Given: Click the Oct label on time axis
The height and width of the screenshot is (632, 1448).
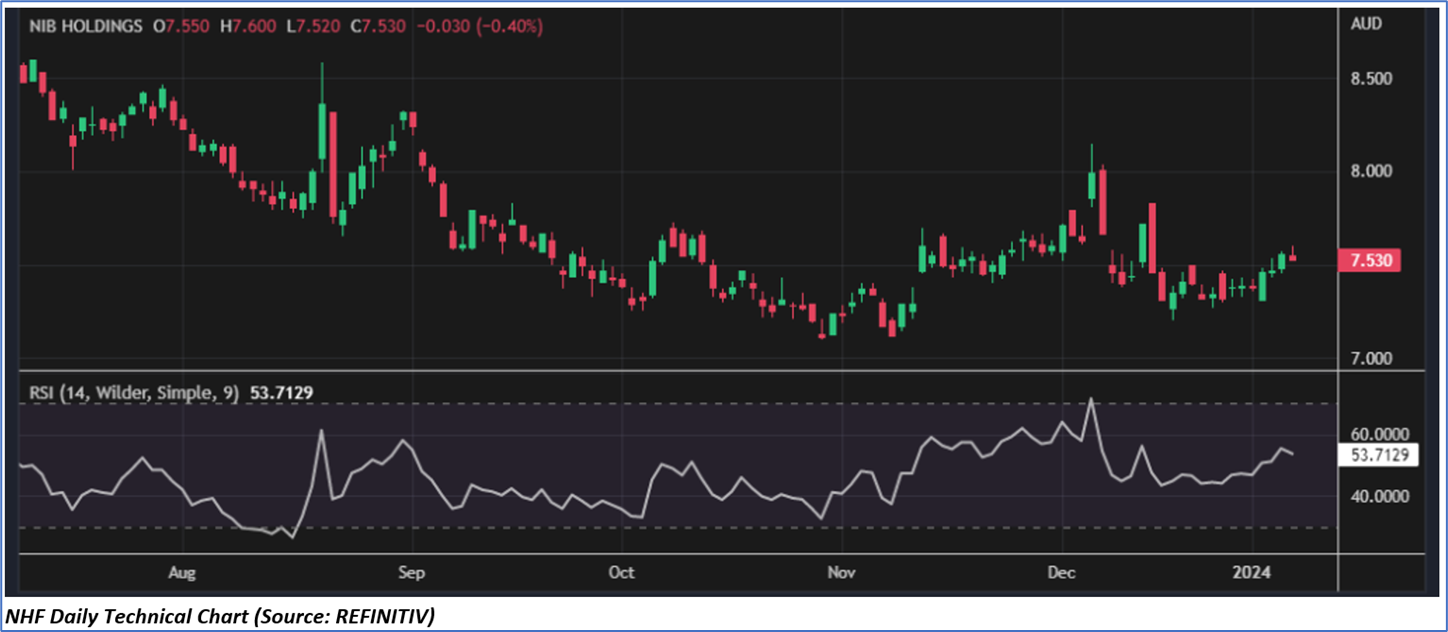Looking at the screenshot, I should (x=622, y=573).
